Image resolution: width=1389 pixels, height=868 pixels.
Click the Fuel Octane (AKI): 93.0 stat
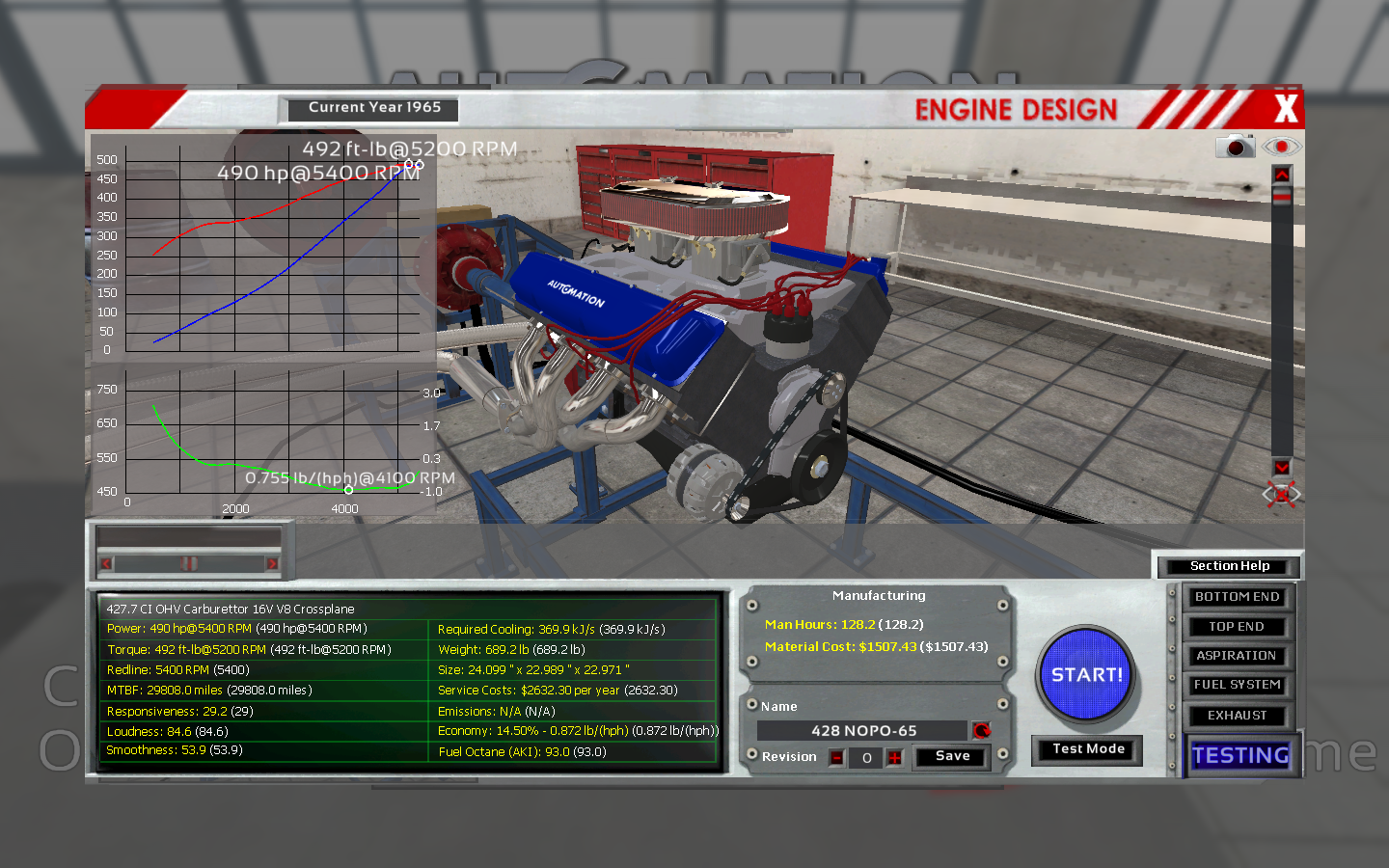point(522,752)
